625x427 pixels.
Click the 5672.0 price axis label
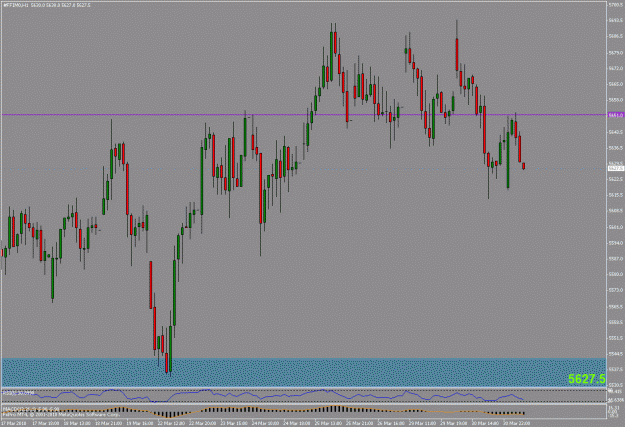tap(617, 68)
